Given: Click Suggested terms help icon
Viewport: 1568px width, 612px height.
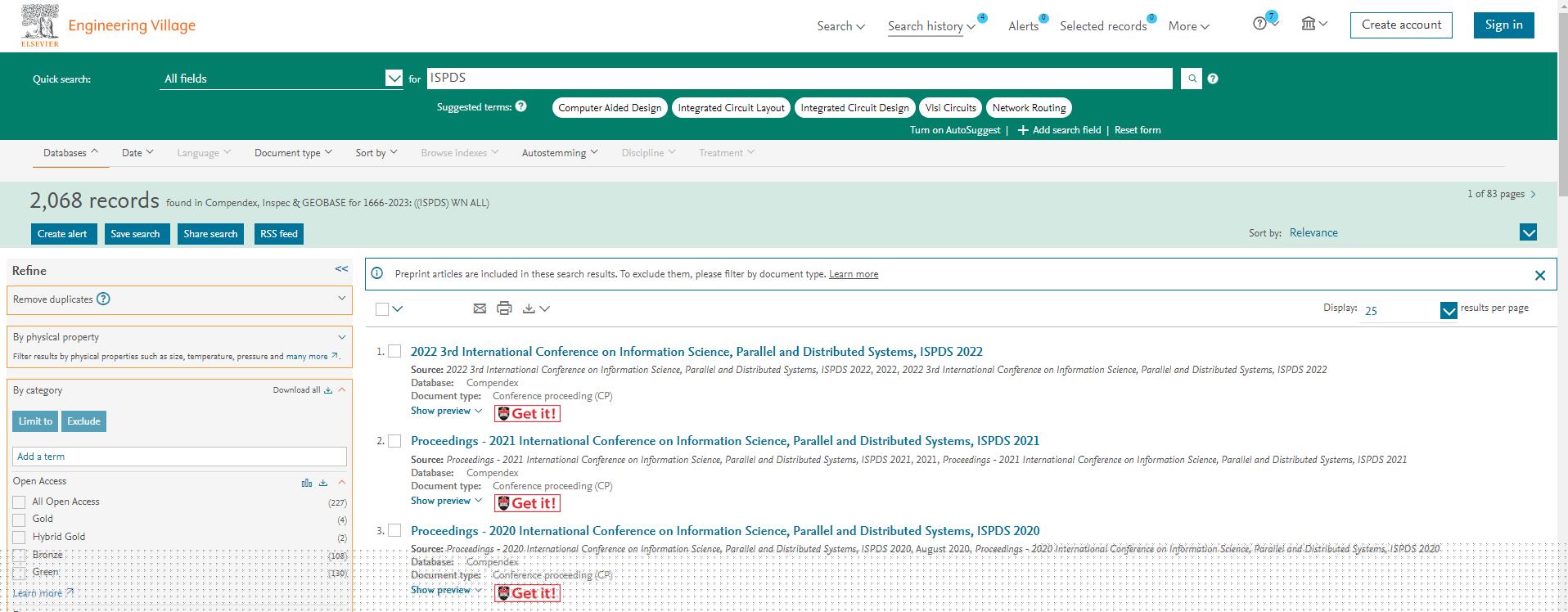Looking at the screenshot, I should 520,106.
